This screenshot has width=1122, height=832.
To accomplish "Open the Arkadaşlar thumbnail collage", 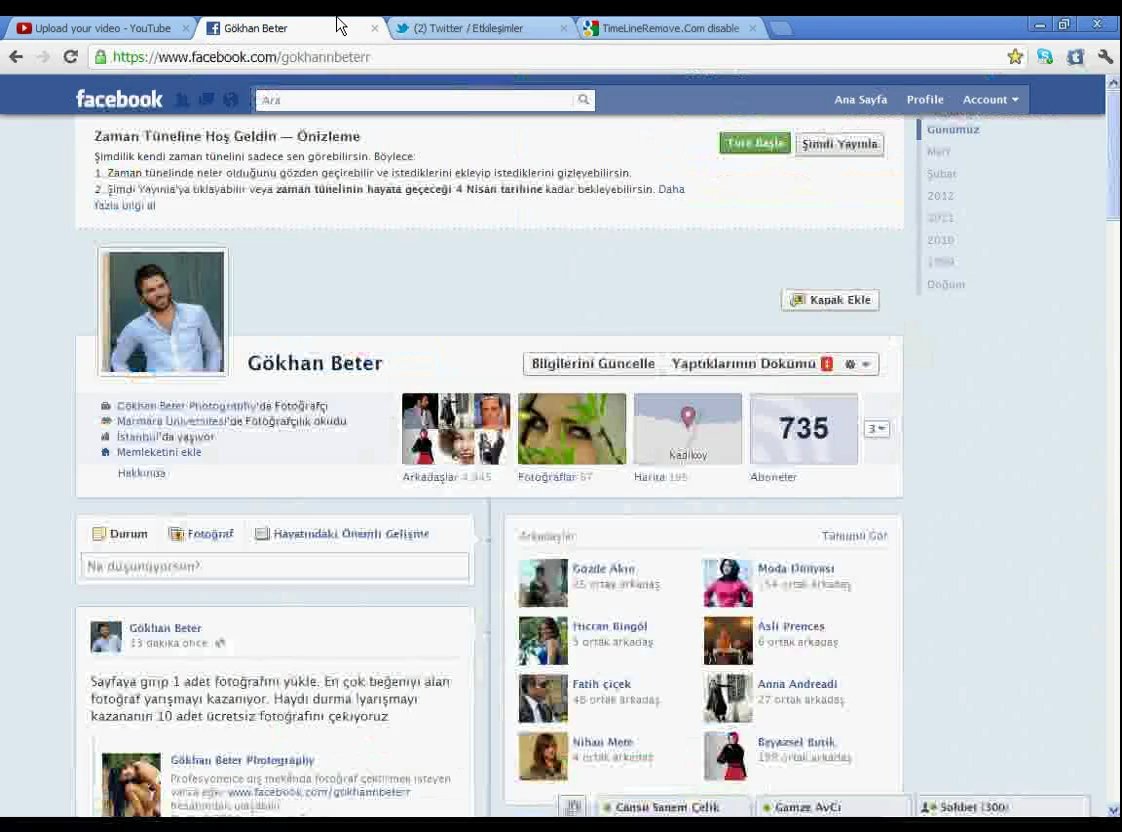I will click(x=456, y=429).
